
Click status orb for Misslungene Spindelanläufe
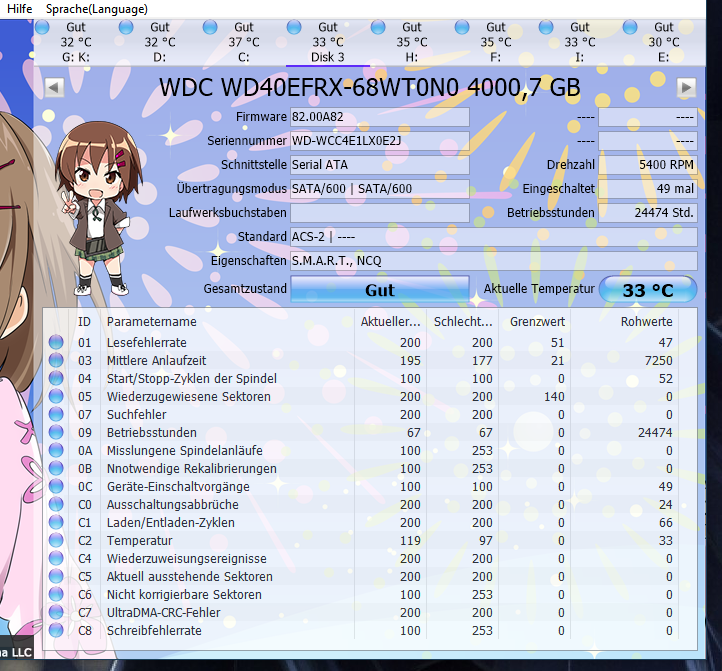[x=56, y=450]
